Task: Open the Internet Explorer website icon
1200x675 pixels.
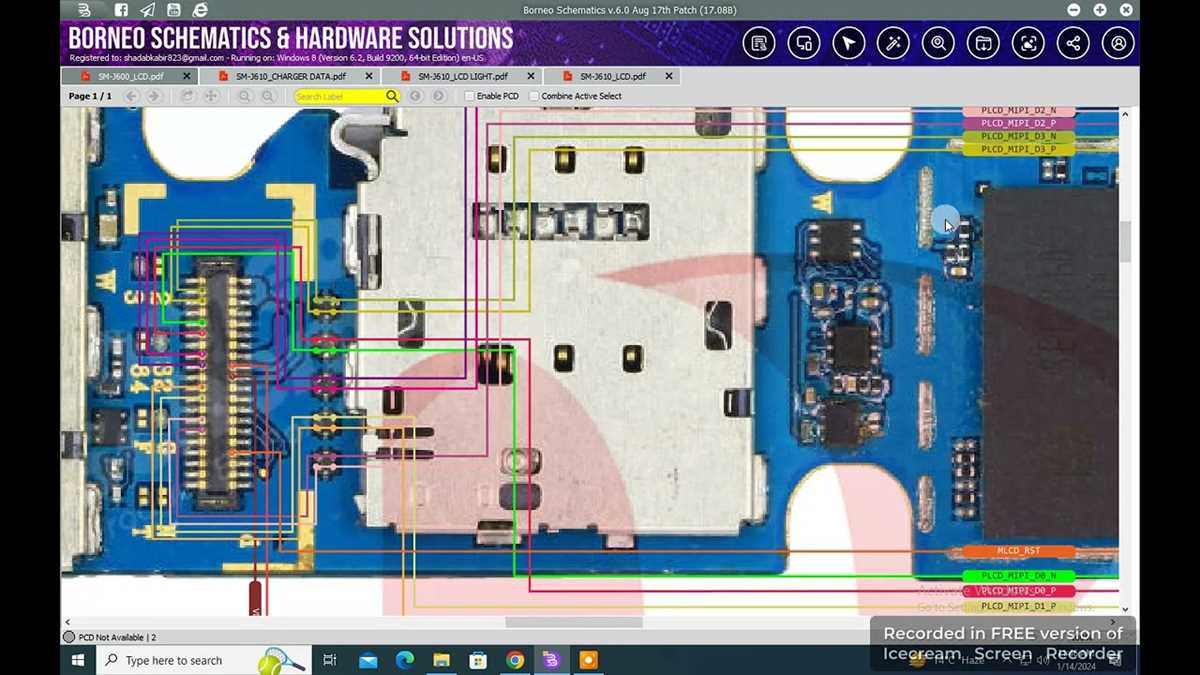Action: click(x=200, y=10)
